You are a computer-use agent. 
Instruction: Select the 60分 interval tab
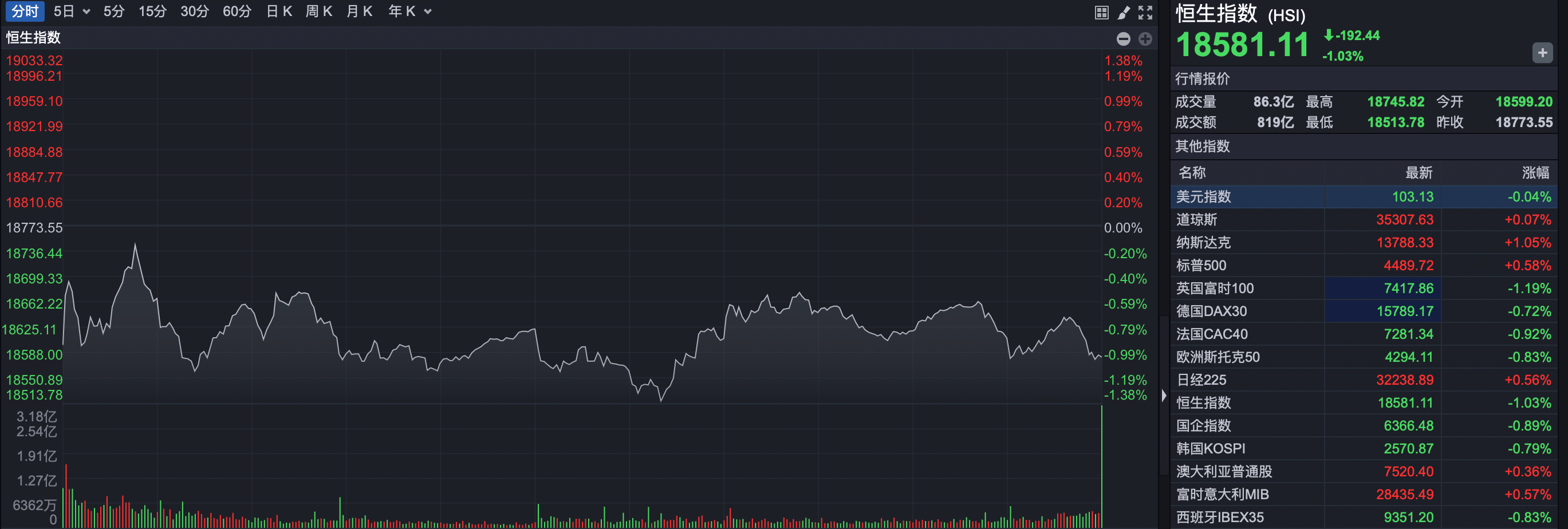tap(237, 11)
